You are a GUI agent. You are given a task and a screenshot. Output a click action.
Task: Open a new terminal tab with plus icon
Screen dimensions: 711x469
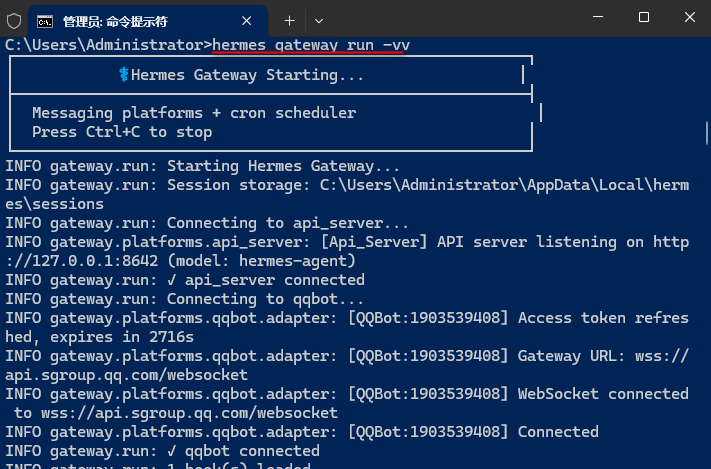pos(289,21)
